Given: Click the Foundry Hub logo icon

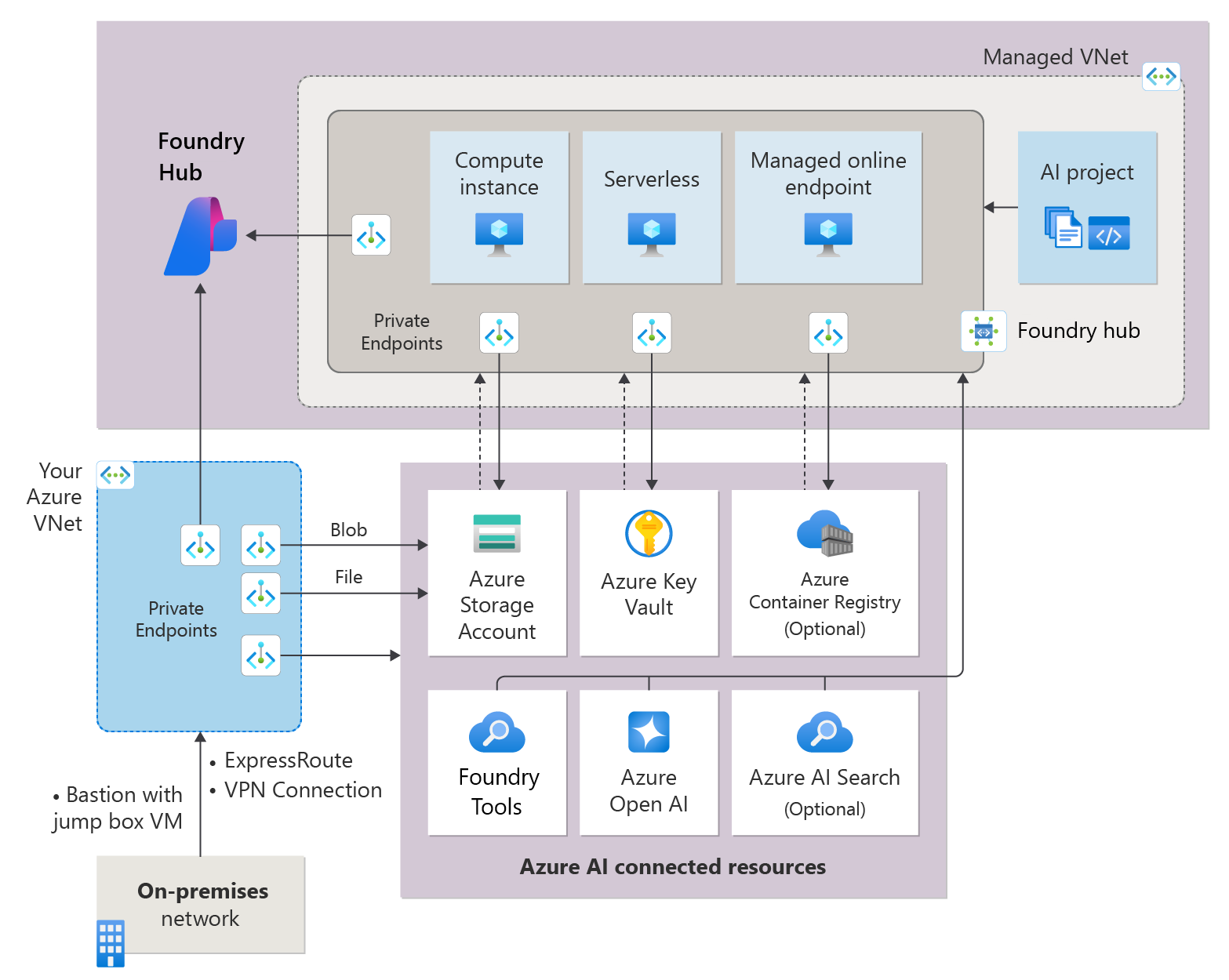Looking at the screenshot, I should (x=201, y=236).
